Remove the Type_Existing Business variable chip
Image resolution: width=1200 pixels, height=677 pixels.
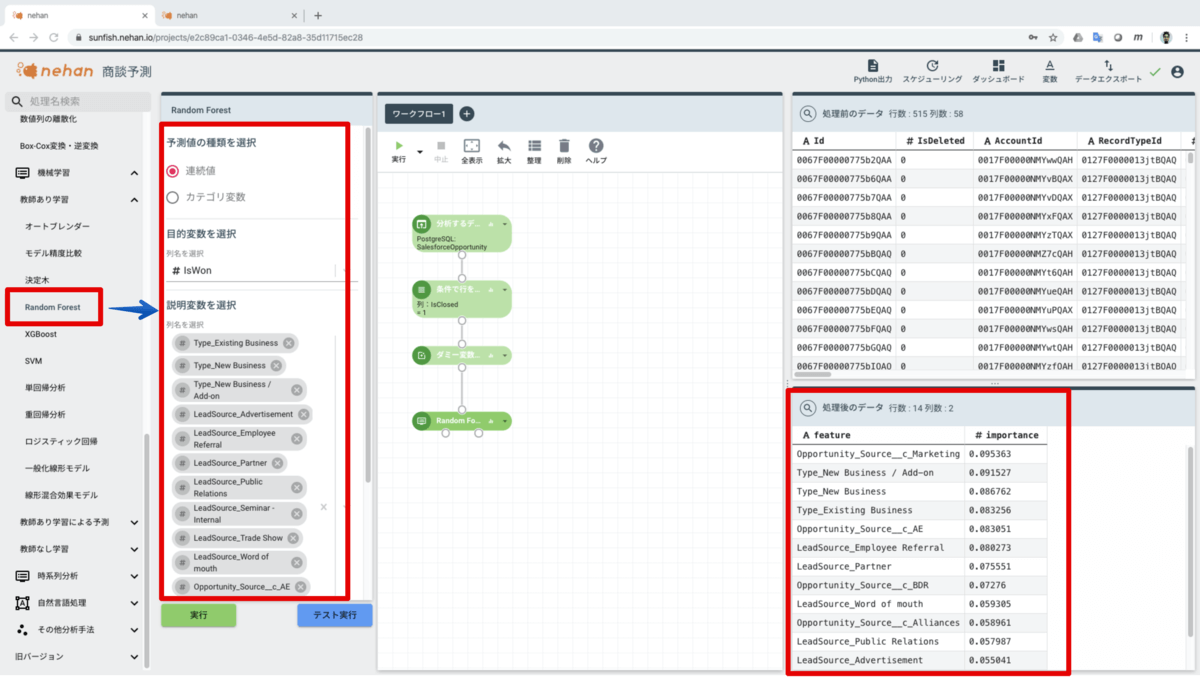(x=288, y=343)
